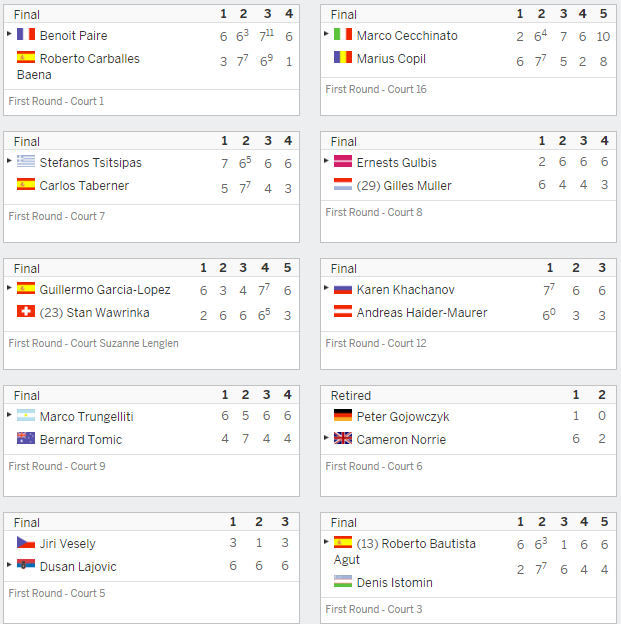
Task: Click the Czech flag next to Jiri Vesely
Action: pyautogui.click(x=26, y=542)
